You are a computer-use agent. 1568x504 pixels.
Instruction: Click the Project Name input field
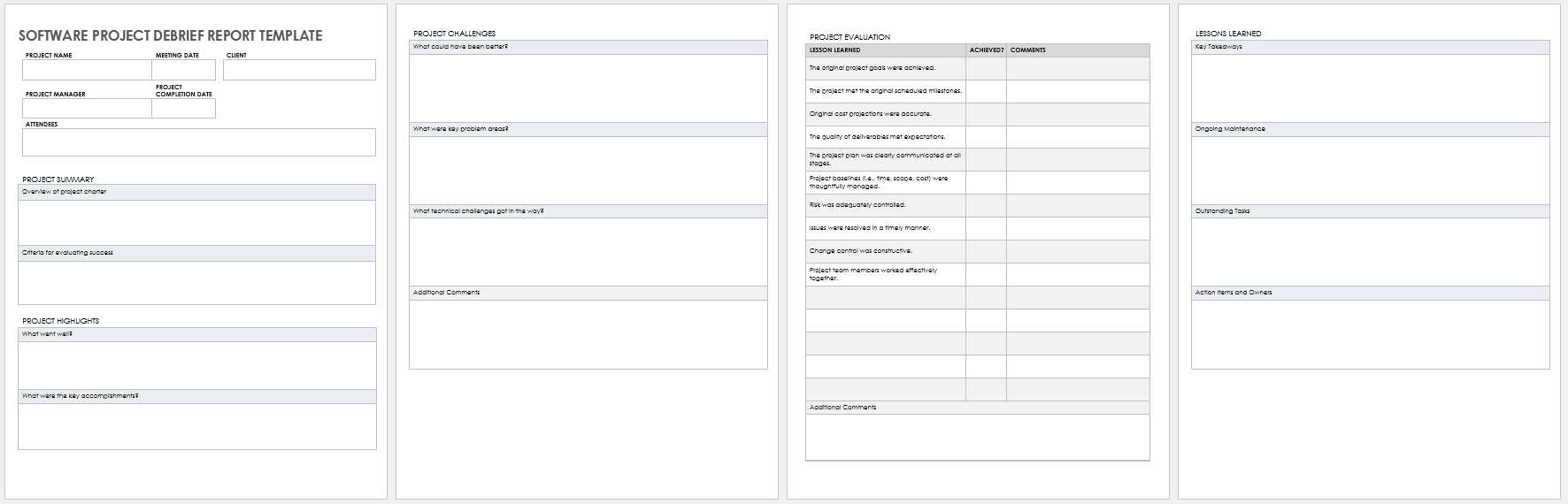point(87,70)
